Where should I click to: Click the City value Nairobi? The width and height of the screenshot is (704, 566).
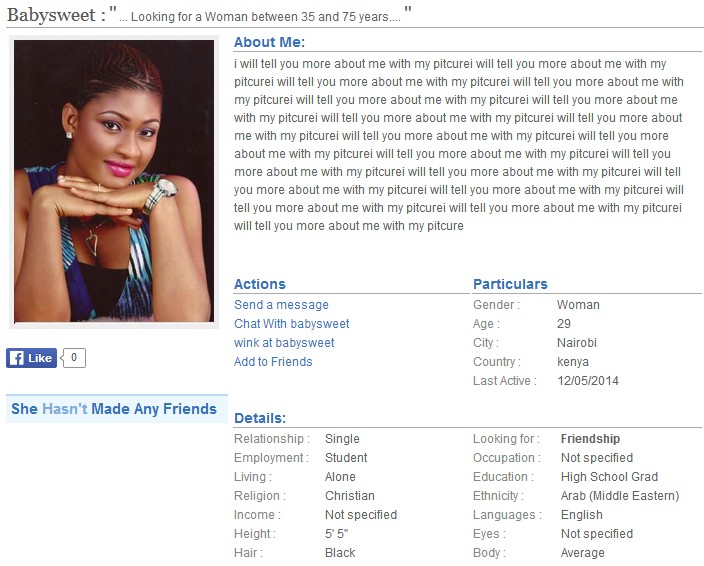(577, 343)
